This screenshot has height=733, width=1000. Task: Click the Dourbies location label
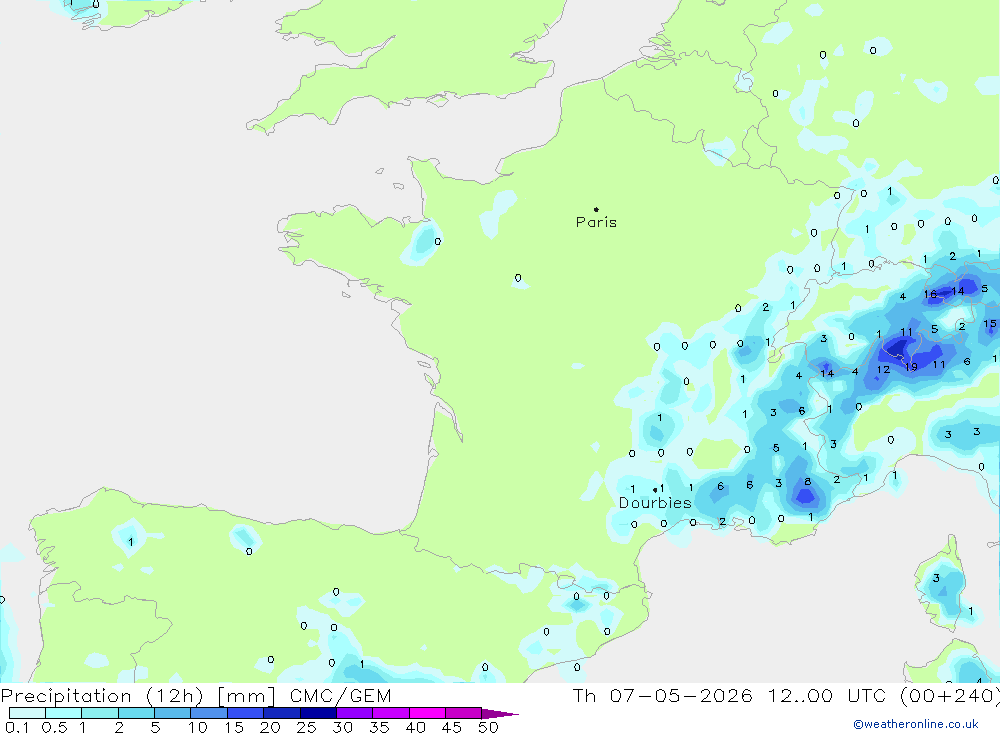[x=655, y=503]
